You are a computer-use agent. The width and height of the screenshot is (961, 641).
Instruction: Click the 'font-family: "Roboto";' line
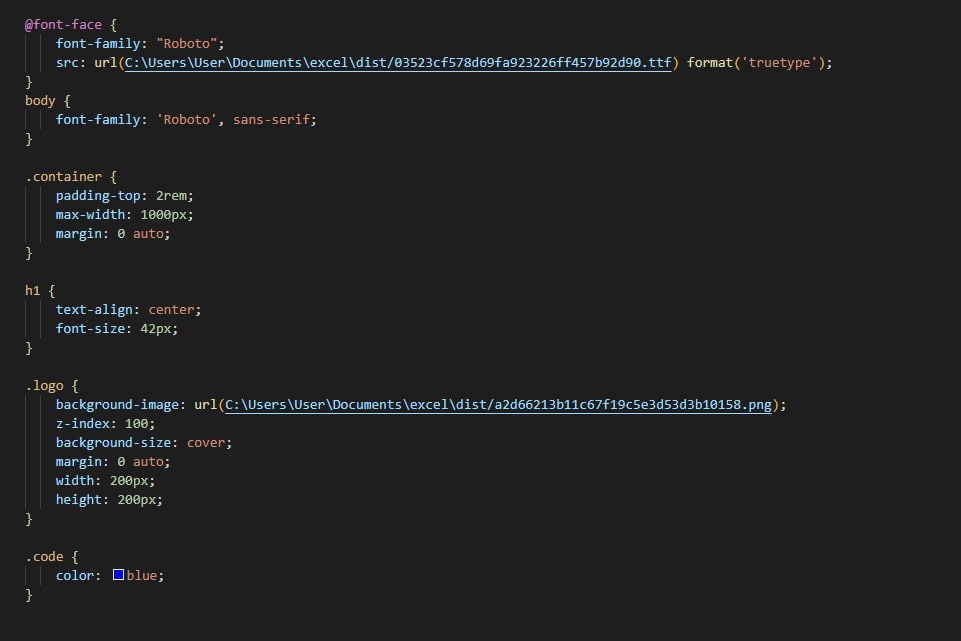coord(140,44)
